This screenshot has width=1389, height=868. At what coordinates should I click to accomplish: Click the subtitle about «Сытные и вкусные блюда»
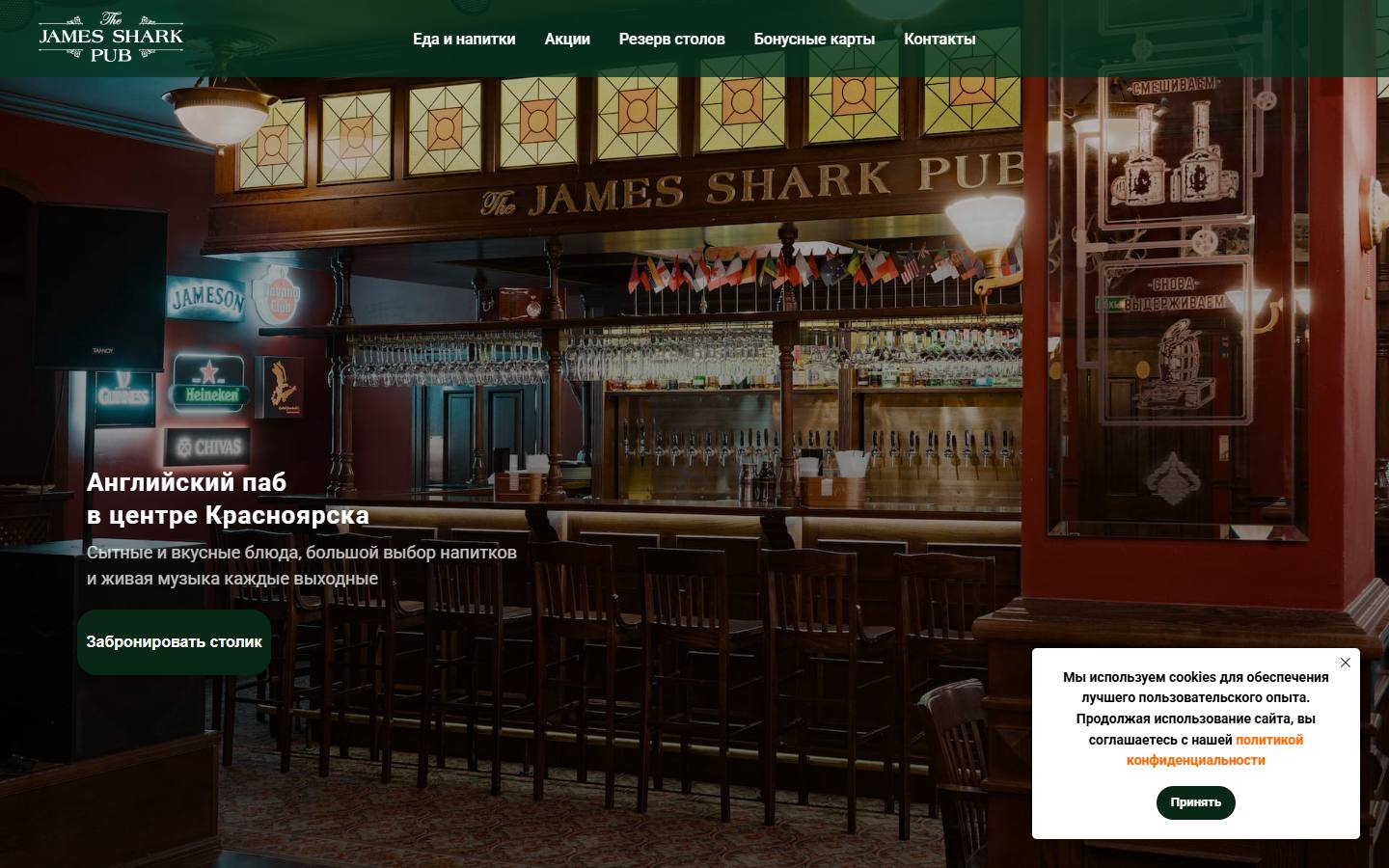tap(302, 566)
